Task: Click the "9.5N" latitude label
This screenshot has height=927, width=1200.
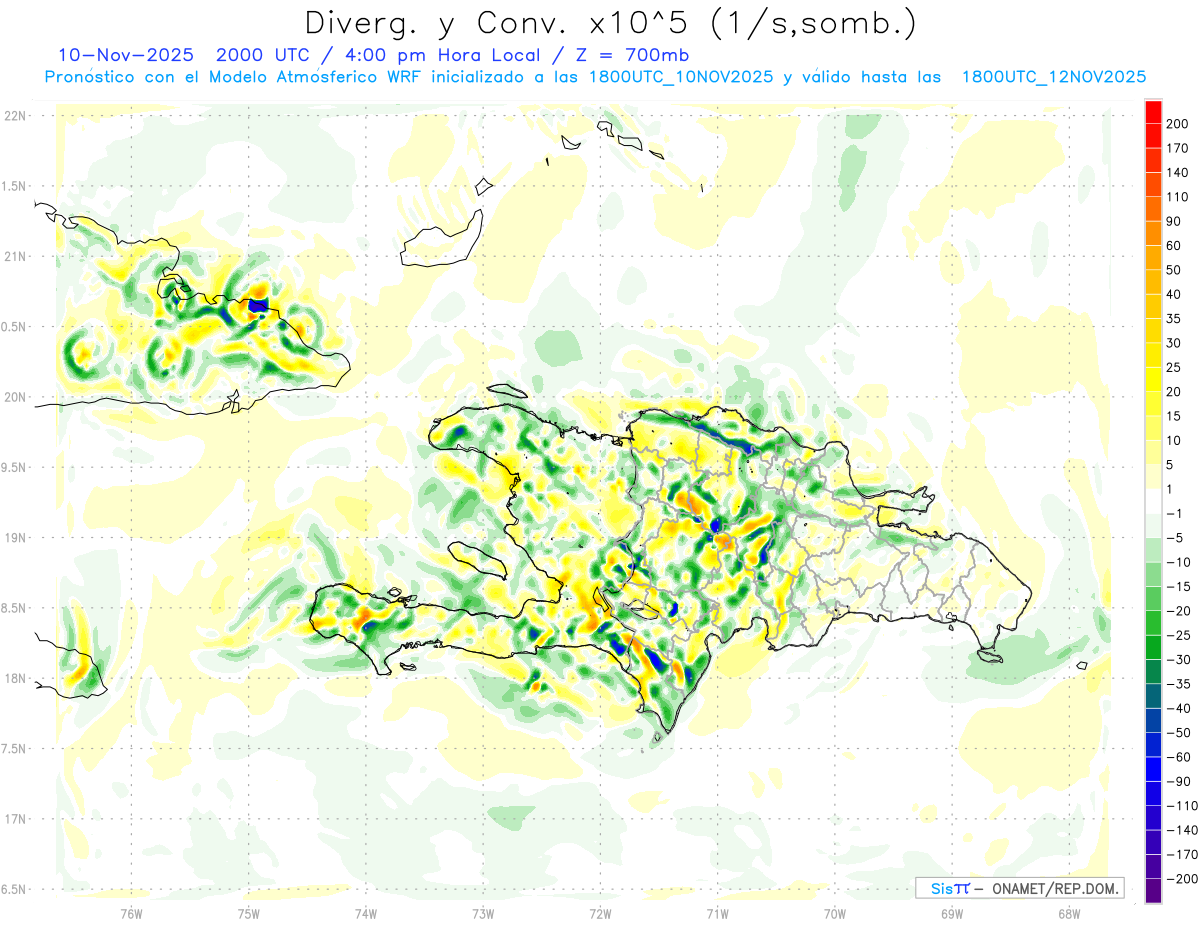Action: pos(15,467)
